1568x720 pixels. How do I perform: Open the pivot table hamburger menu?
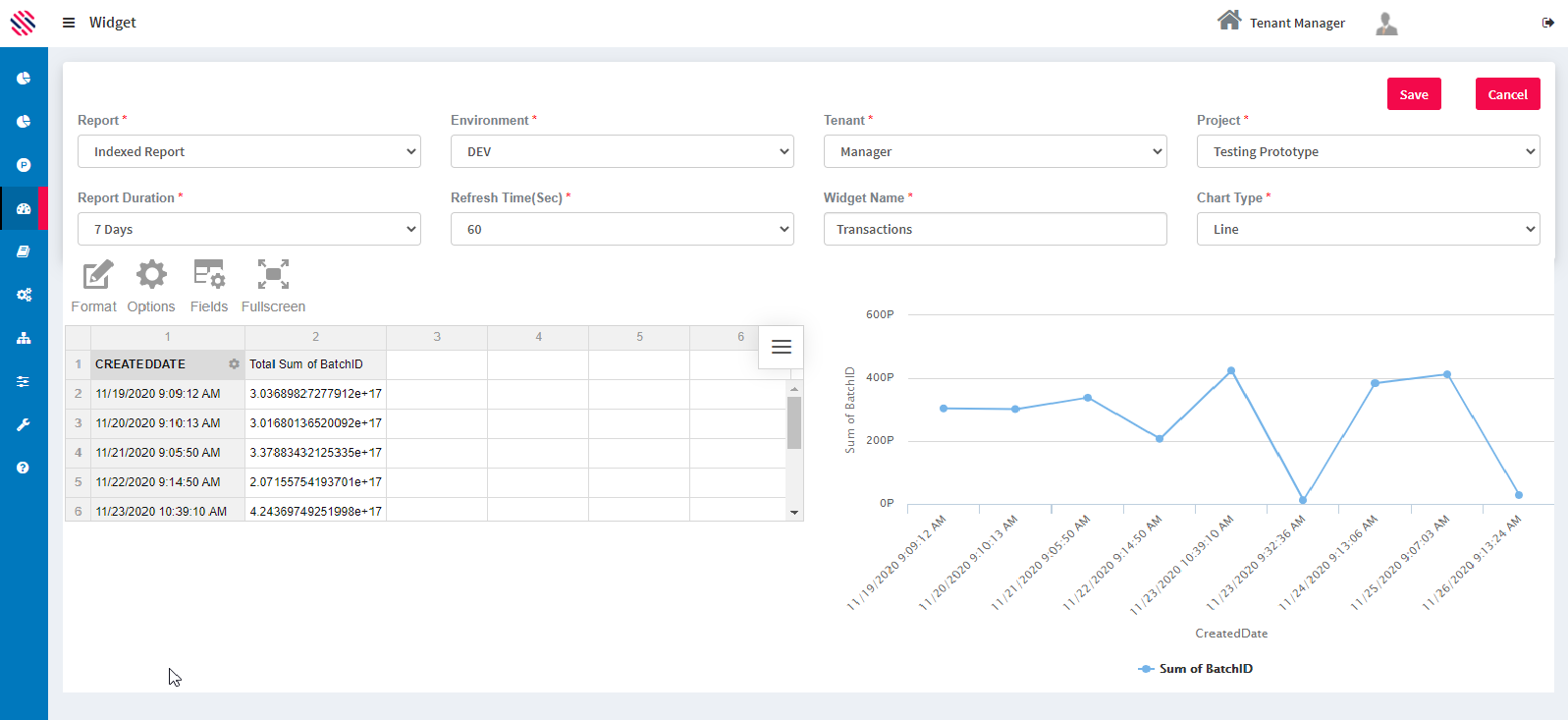(782, 347)
